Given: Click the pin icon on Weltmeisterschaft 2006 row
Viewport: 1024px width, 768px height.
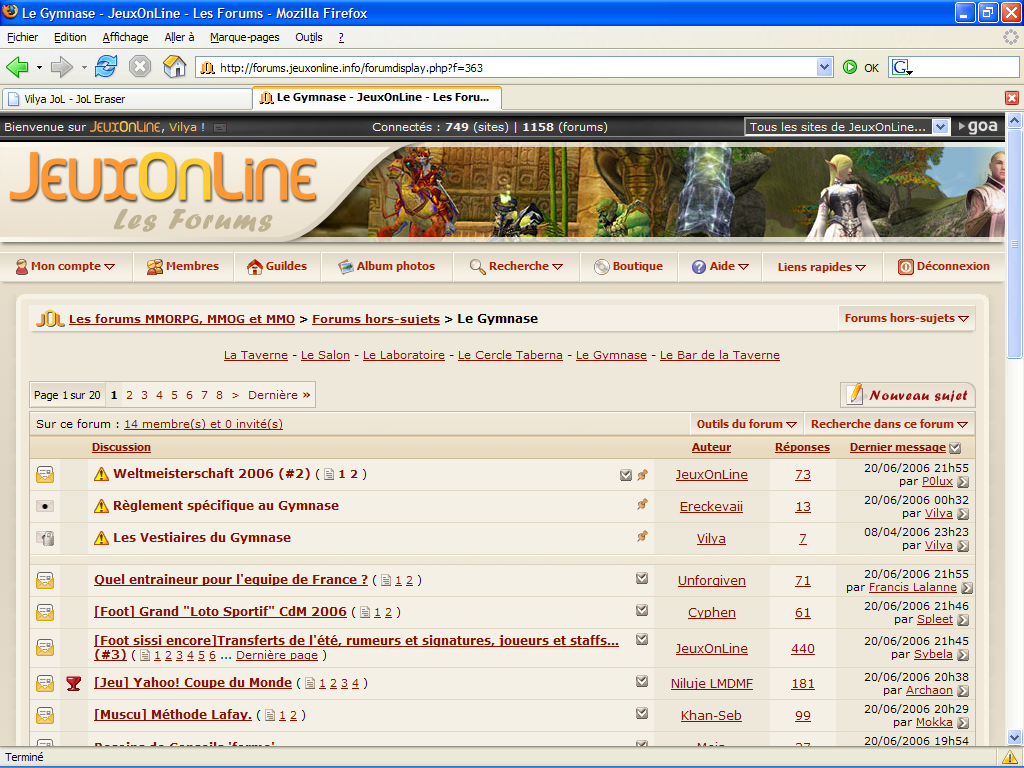Looking at the screenshot, I should pos(643,474).
